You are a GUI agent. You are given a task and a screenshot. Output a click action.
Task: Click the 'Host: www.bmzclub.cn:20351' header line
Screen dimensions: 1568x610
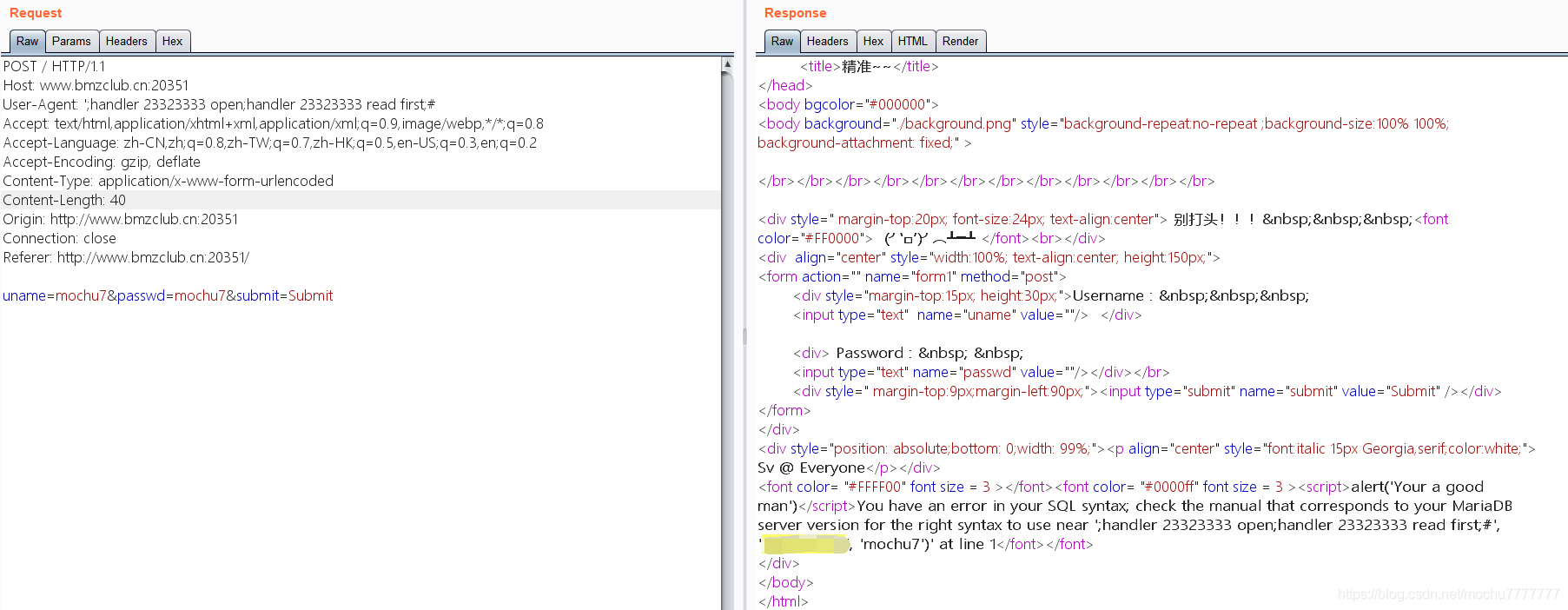(x=96, y=85)
